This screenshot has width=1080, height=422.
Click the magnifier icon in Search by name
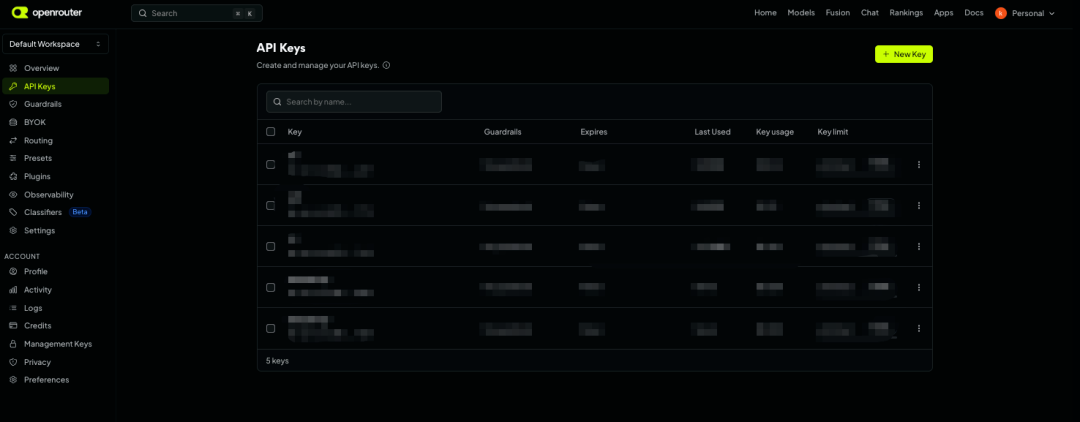278,102
